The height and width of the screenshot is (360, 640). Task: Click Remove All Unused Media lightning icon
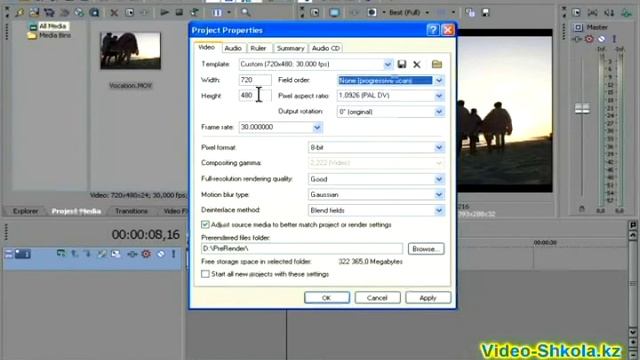19,13
